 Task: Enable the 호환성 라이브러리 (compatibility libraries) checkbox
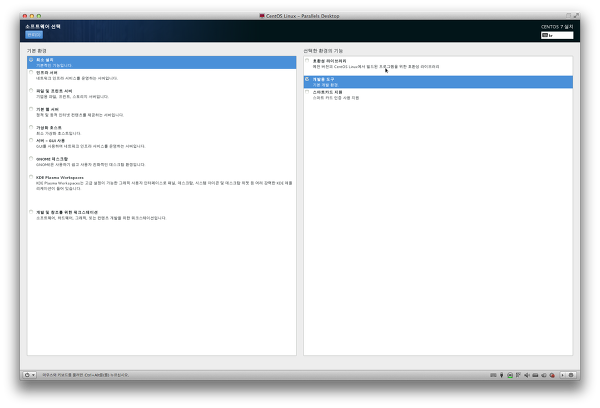(307, 60)
